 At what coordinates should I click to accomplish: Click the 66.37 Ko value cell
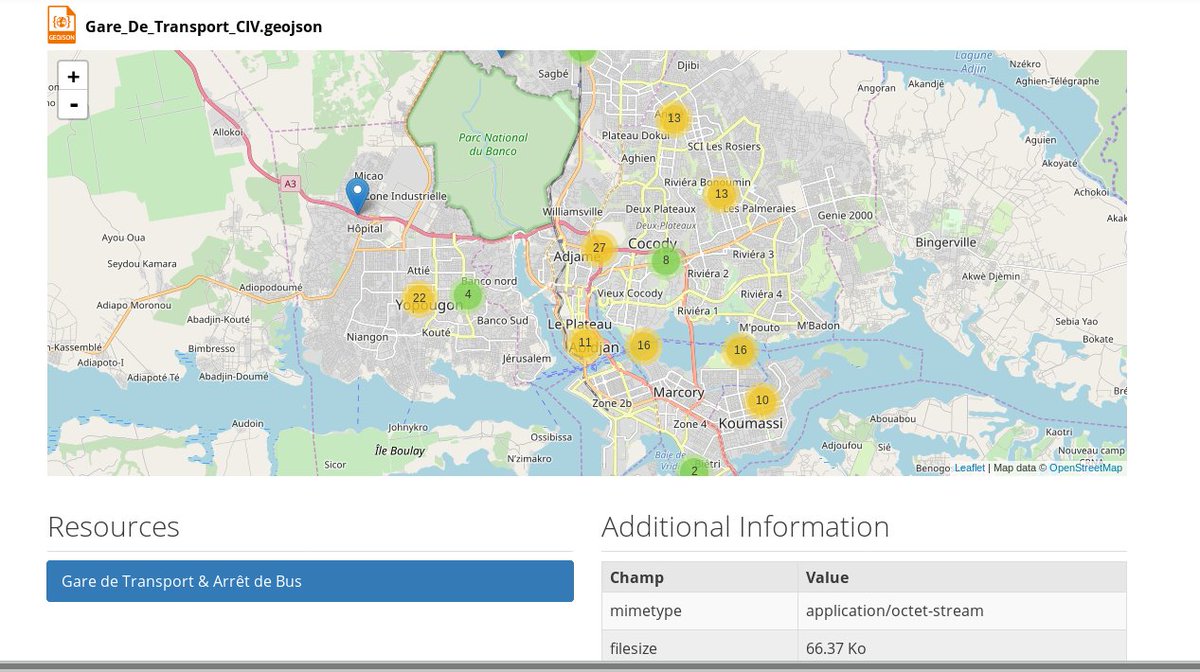pos(962,648)
